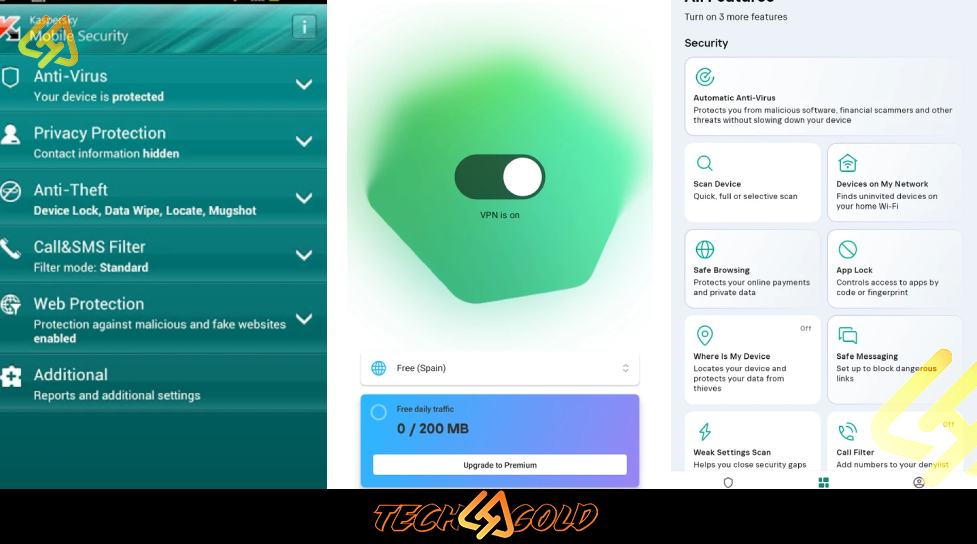977x544 pixels.
Task: Toggle the Off label on Where Is My Device
Action: coord(806,328)
